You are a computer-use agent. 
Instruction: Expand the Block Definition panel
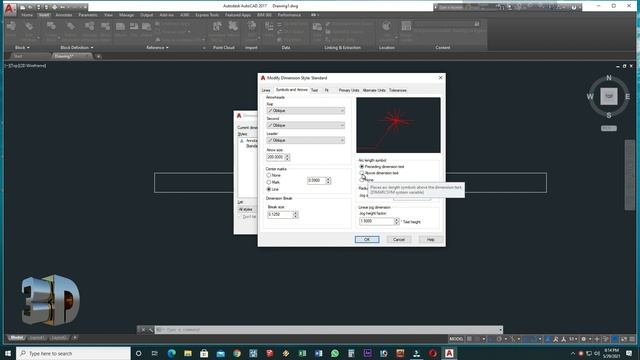click(x=77, y=47)
